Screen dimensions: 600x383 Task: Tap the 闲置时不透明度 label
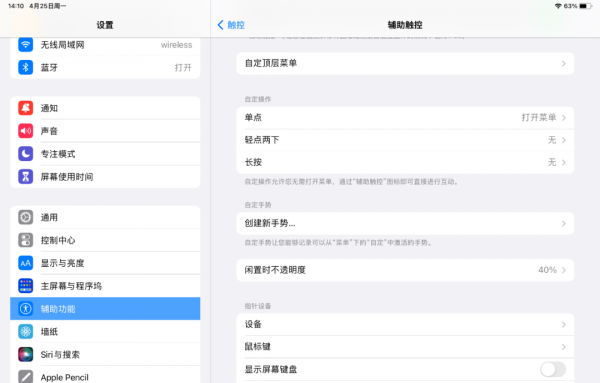[x=275, y=270]
